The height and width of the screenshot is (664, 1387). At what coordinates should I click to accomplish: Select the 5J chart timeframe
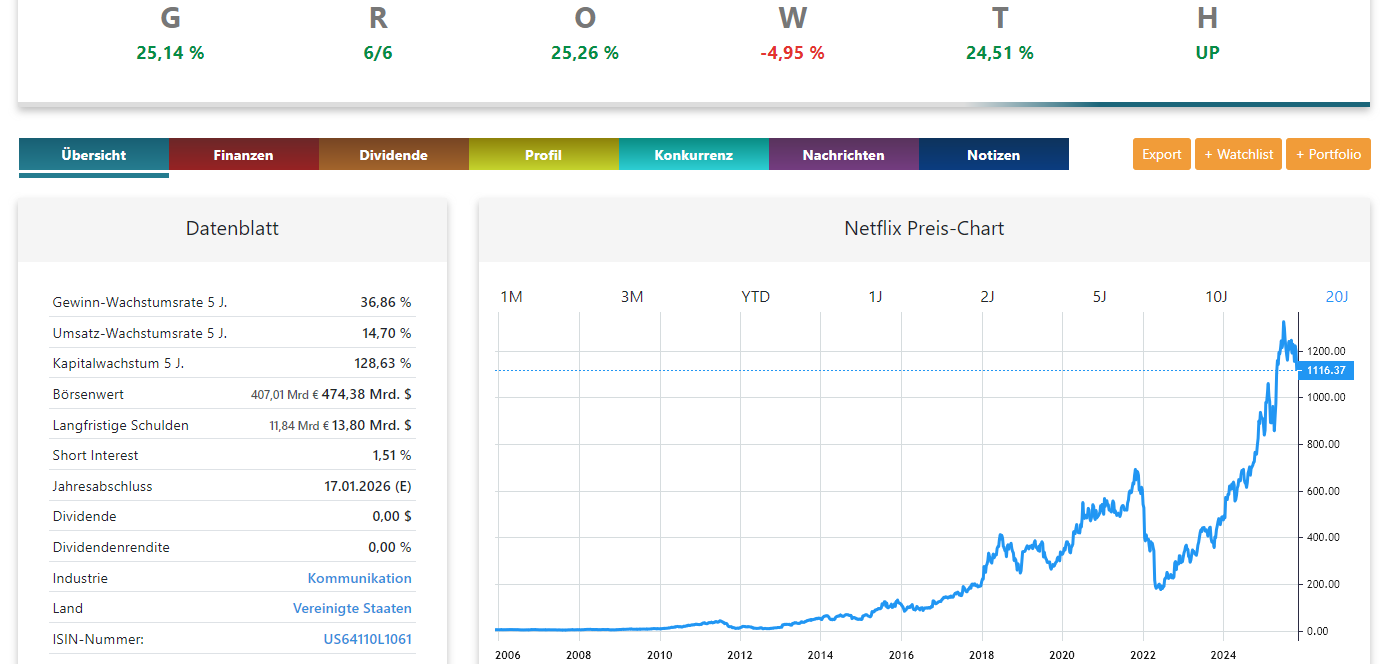click(1099, 297)
